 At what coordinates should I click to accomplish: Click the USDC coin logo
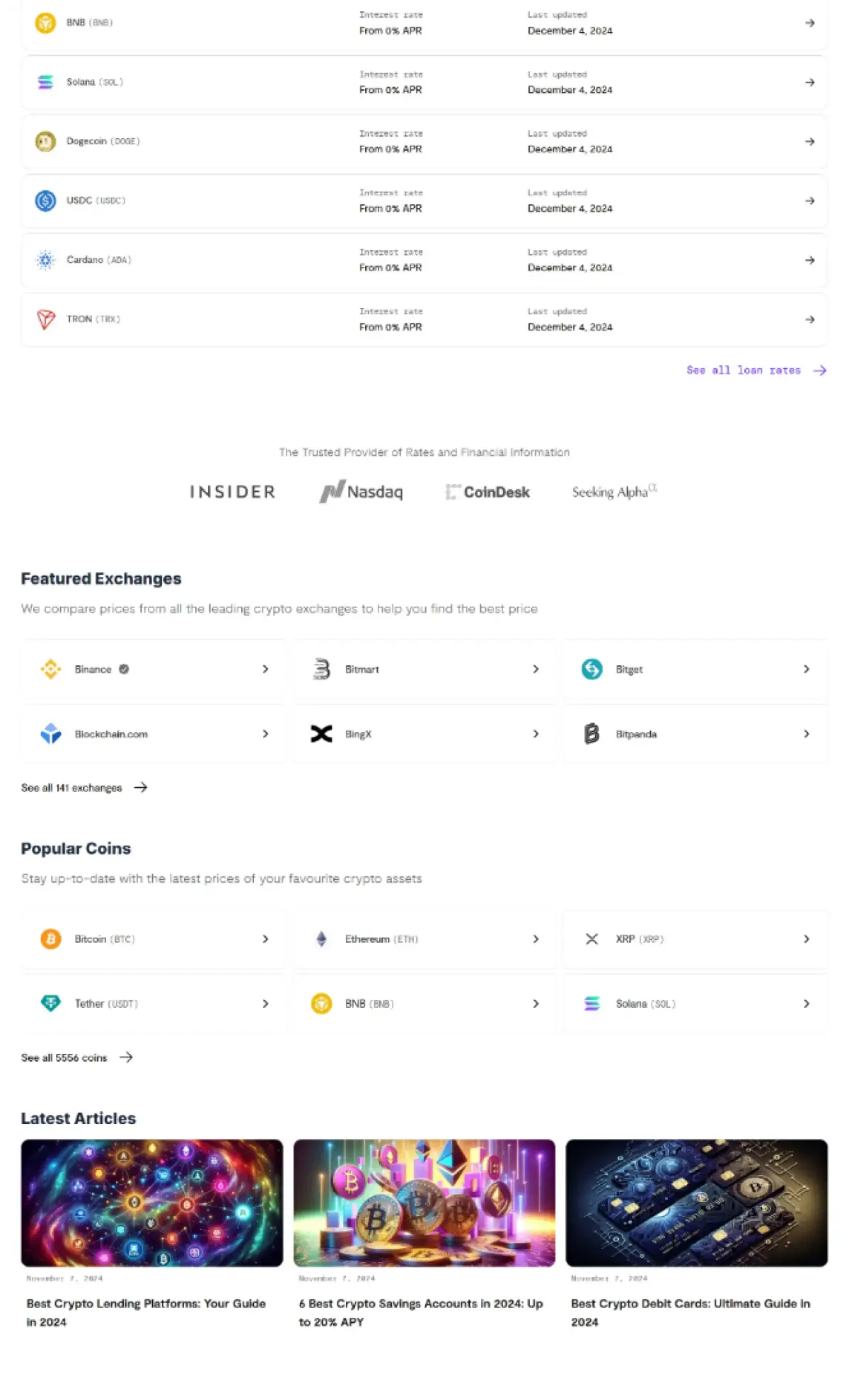[45, 201]
